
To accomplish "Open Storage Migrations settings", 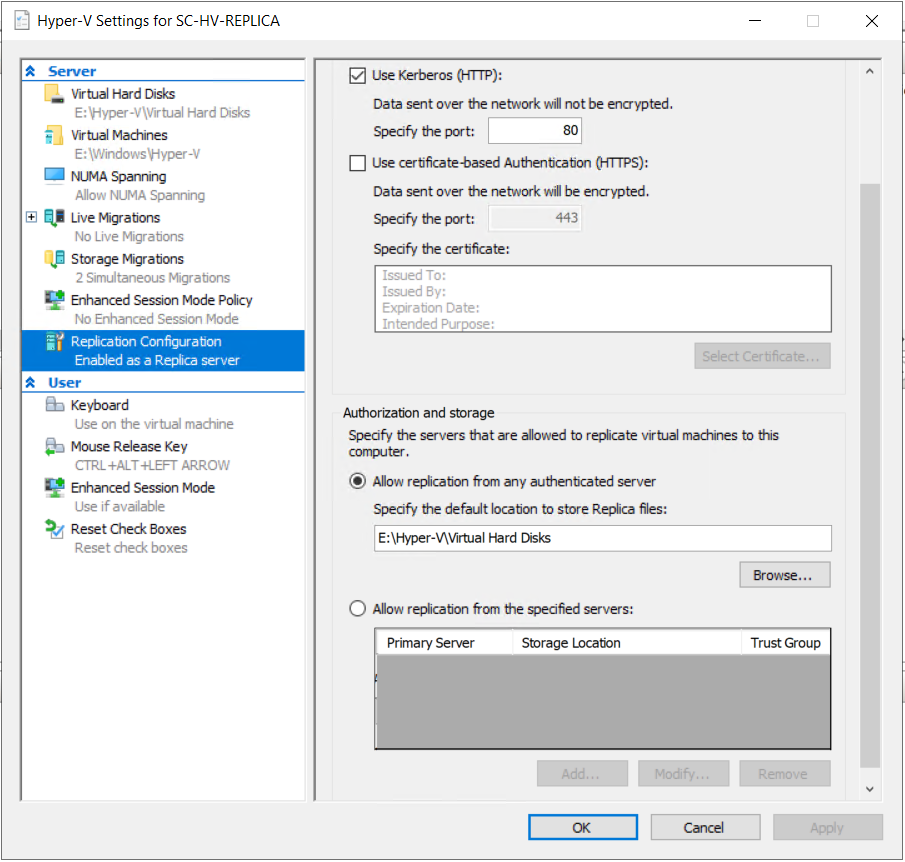I will (x=127, y=259).
